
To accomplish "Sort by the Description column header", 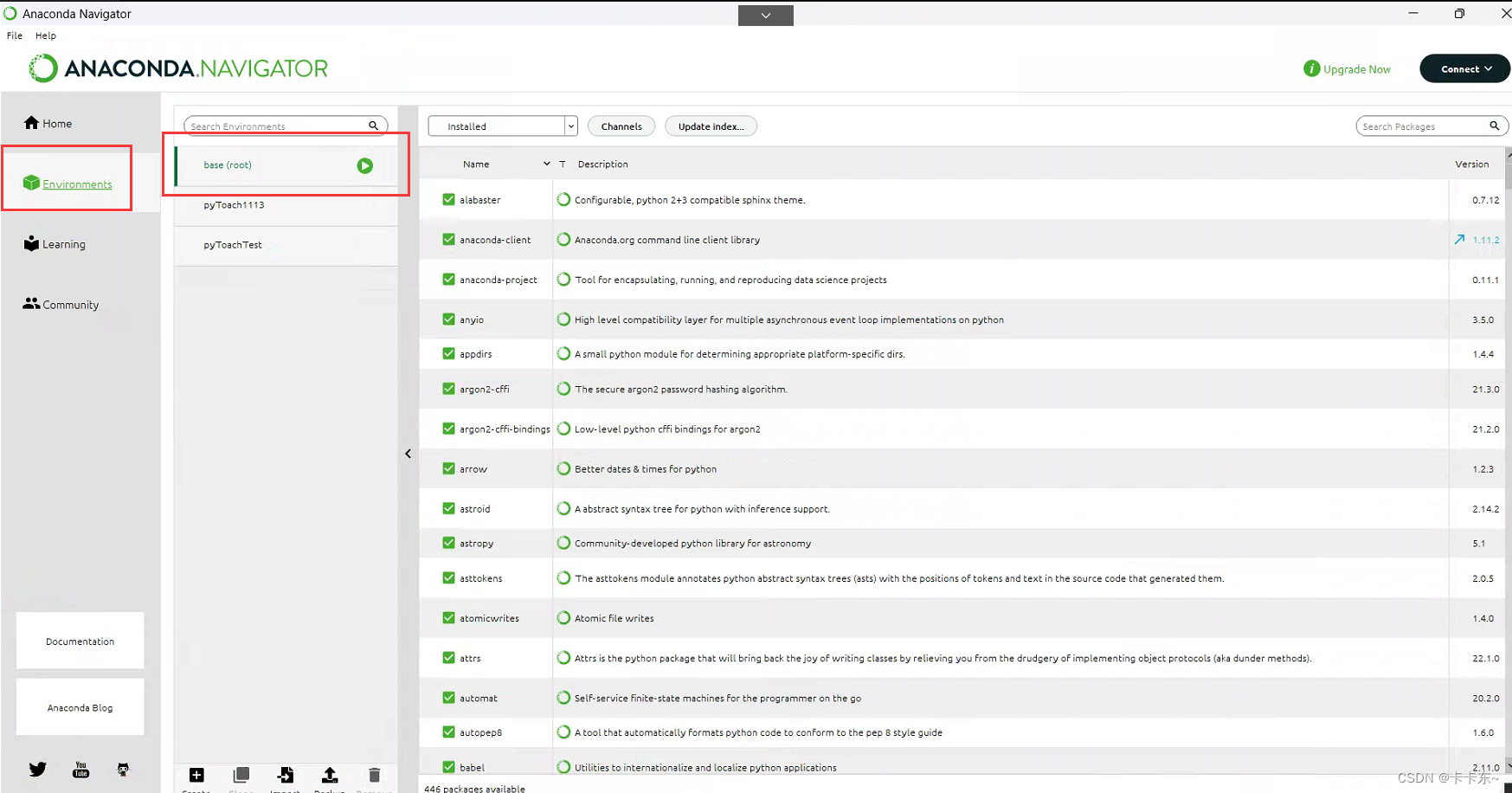I will coord(602,164).
